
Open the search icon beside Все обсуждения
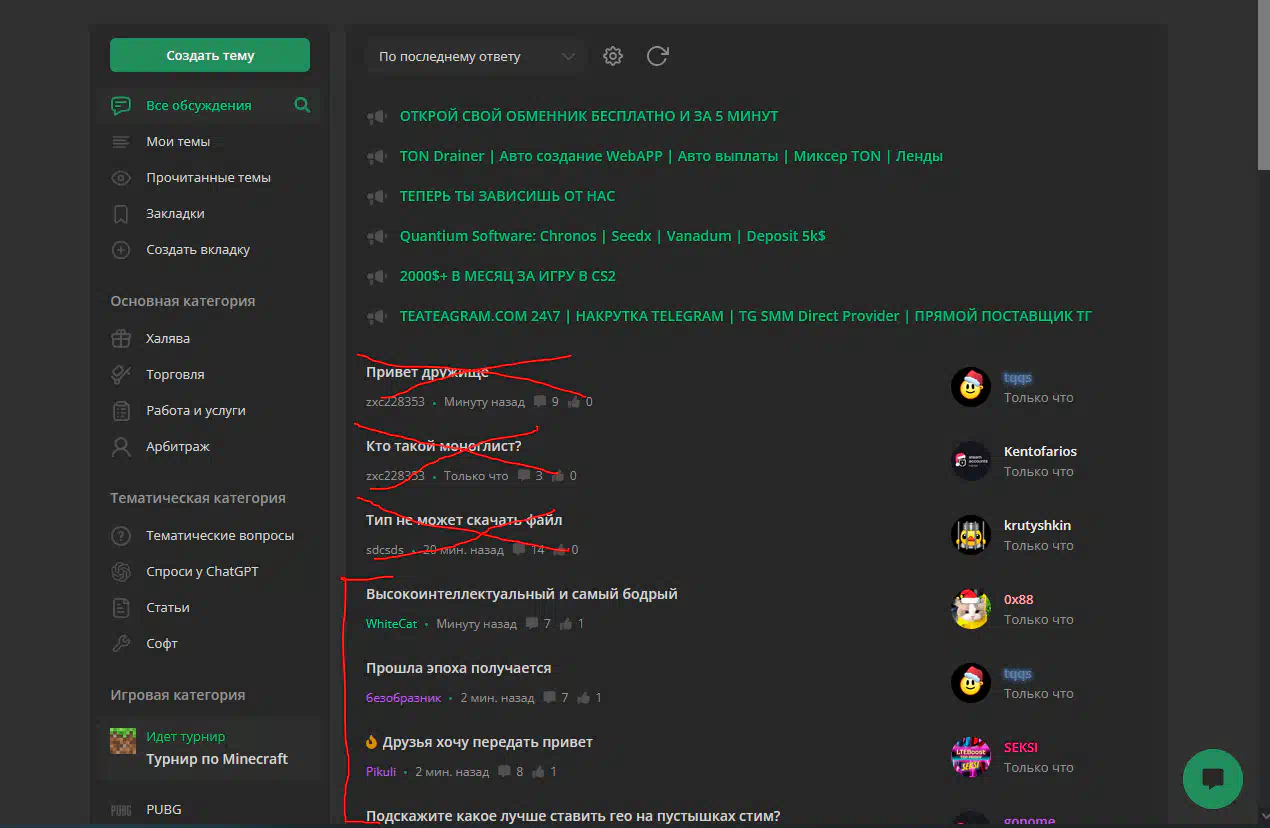pos(302,105)
